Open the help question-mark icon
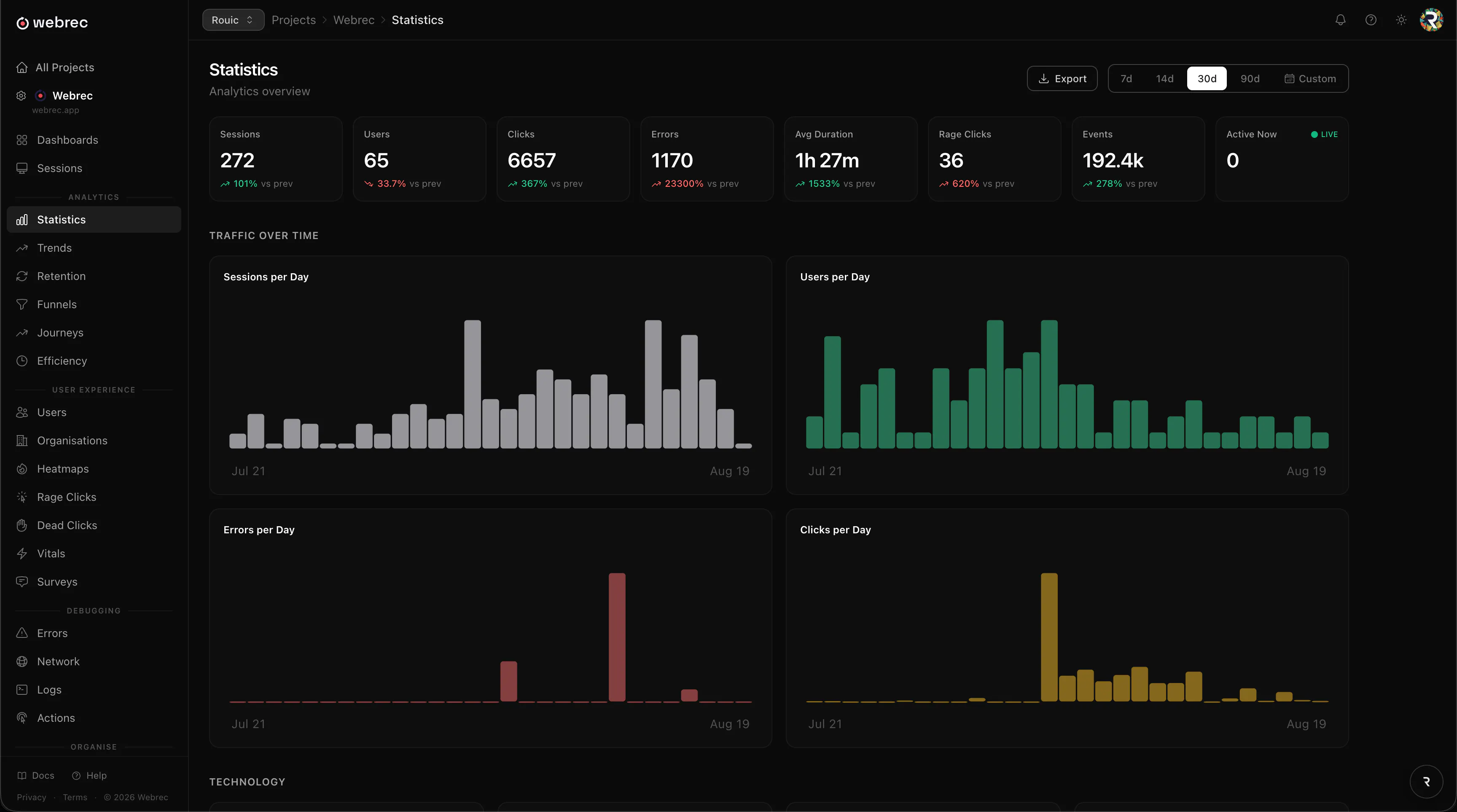The image size is (1457, 812). point(1371,20)
